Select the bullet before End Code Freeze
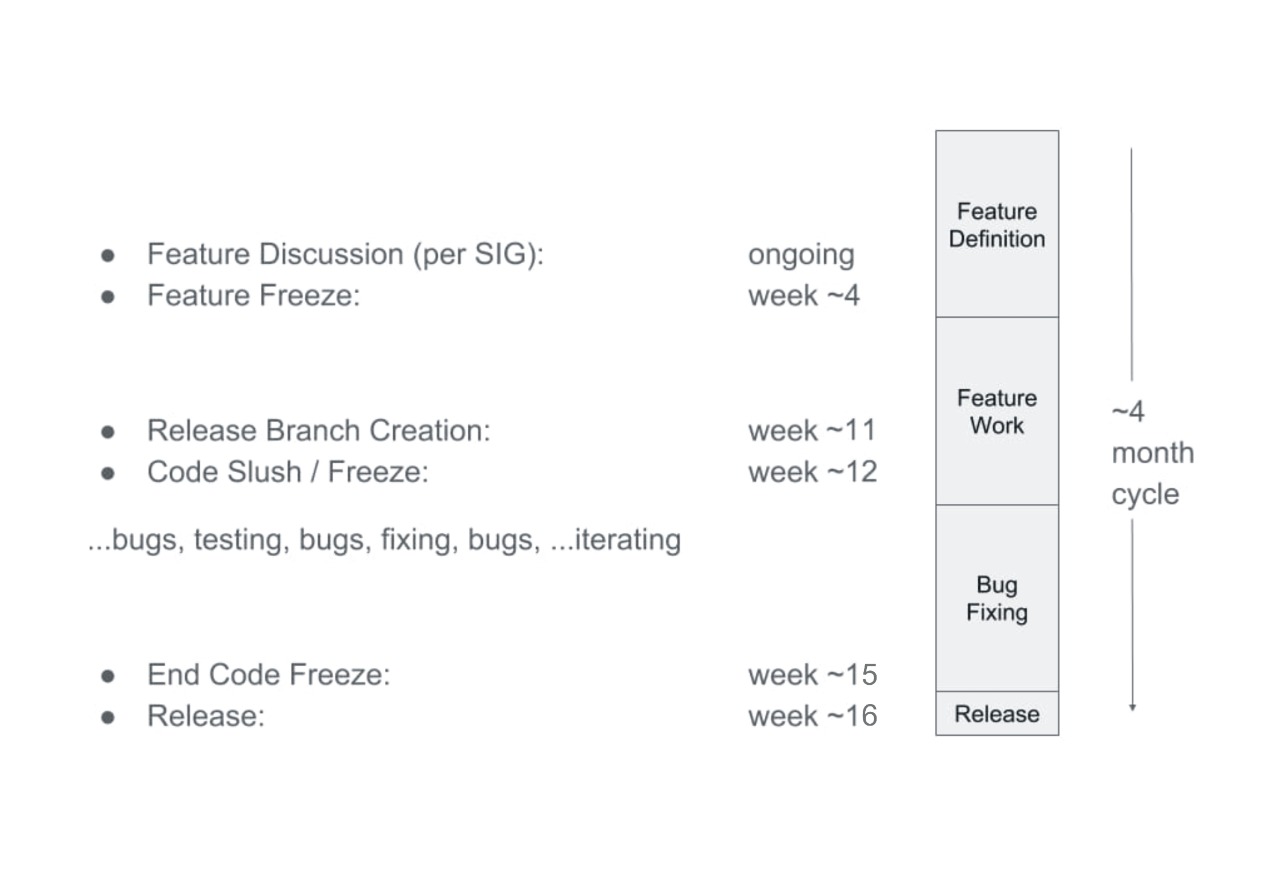 tap(108, 675)
